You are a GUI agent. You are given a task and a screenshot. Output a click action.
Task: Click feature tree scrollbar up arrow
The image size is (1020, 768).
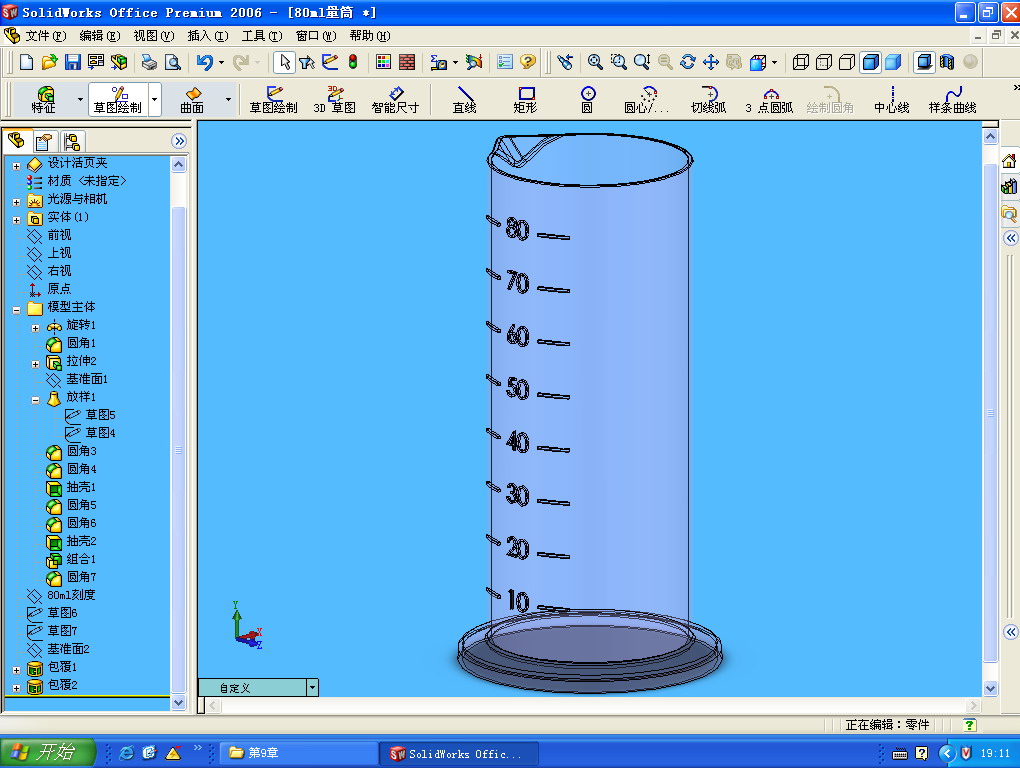point(179,165)
